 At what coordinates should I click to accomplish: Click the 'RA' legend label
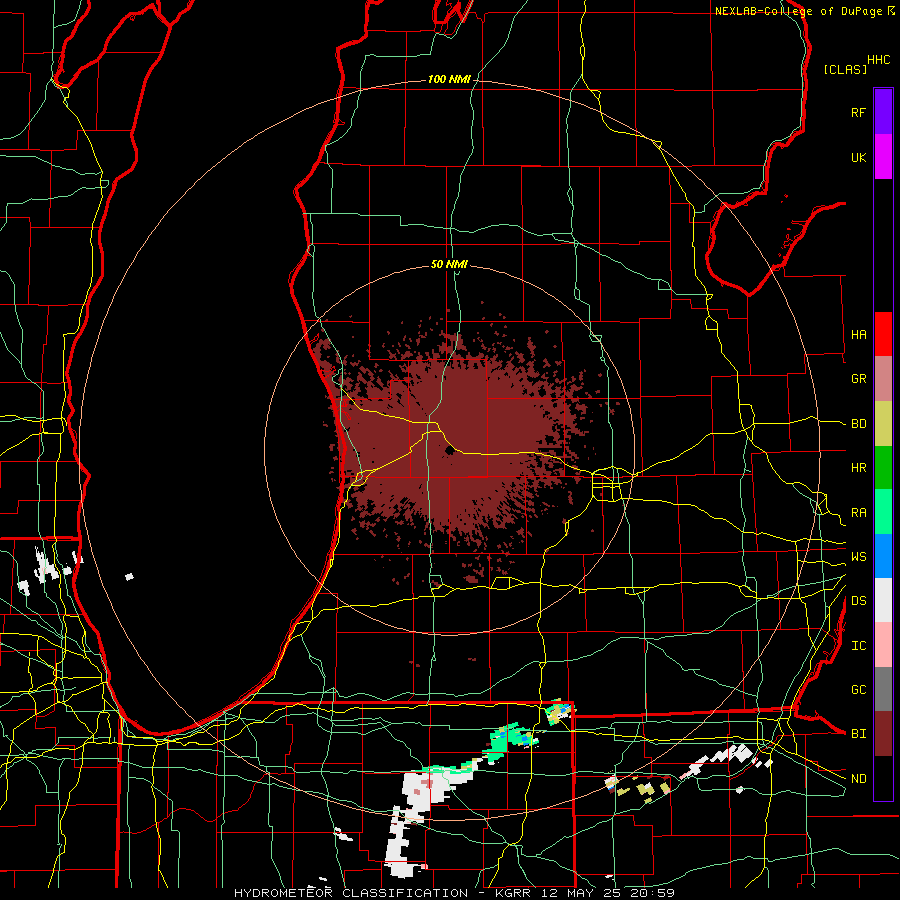pos(858,513)
